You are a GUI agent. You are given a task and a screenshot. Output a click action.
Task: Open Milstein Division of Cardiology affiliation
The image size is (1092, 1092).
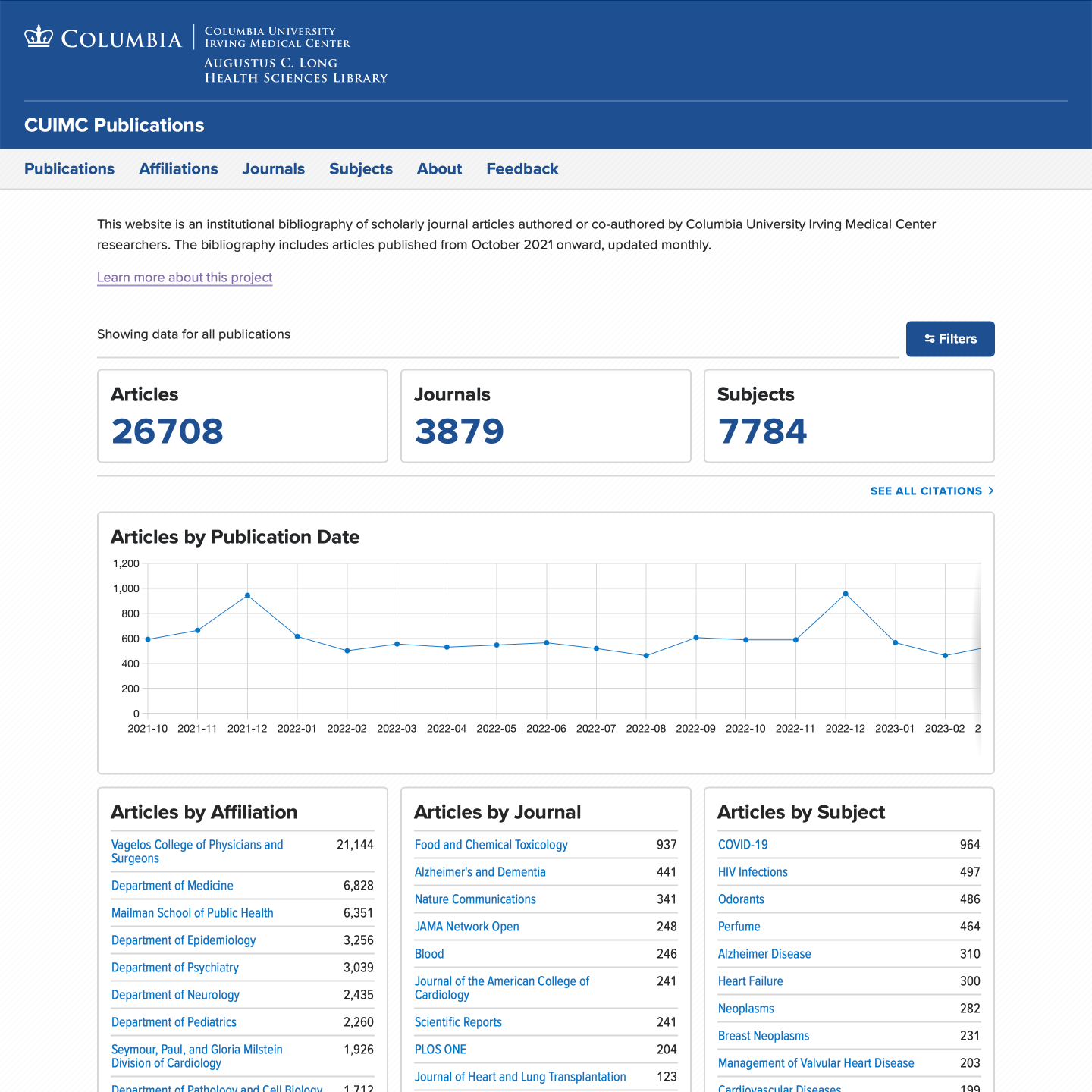point(197,1056)
